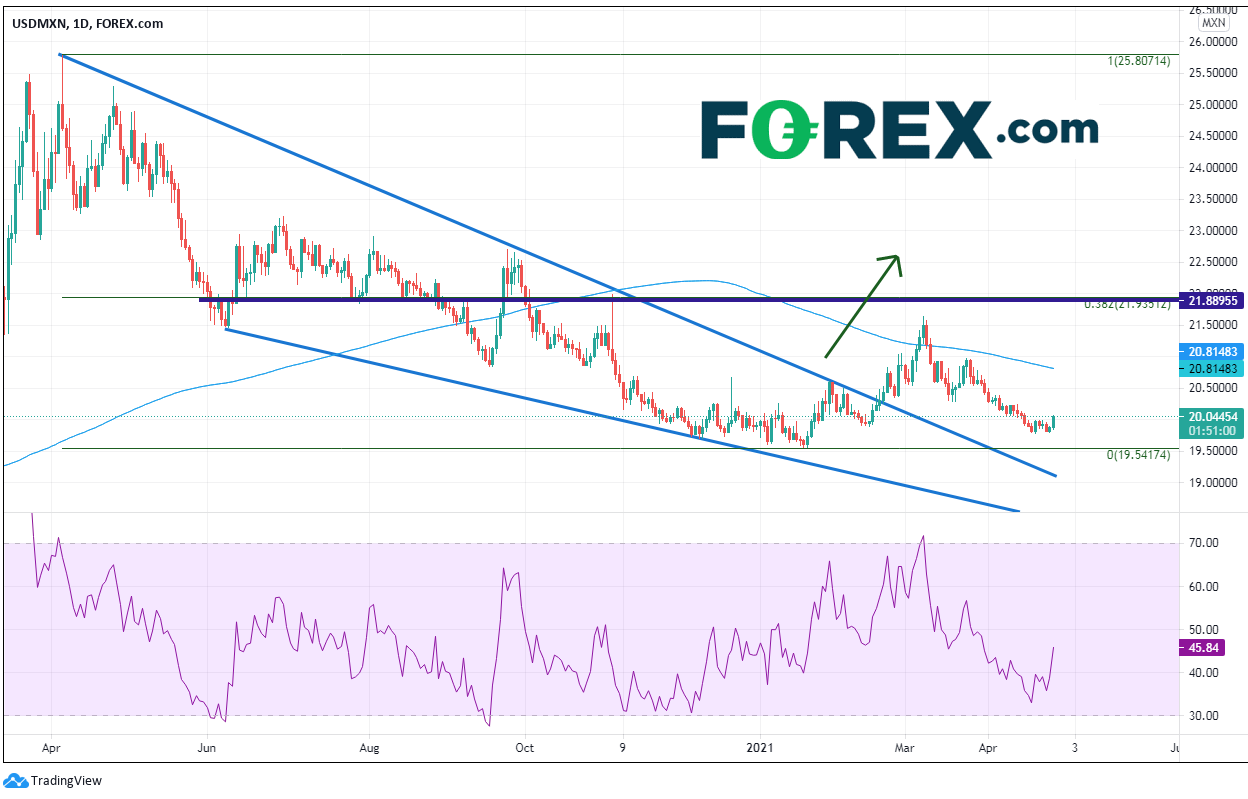Click the Oct date axis label
Screen dimensions: 1248x799
pyautogui.click(x=525, y=746)
